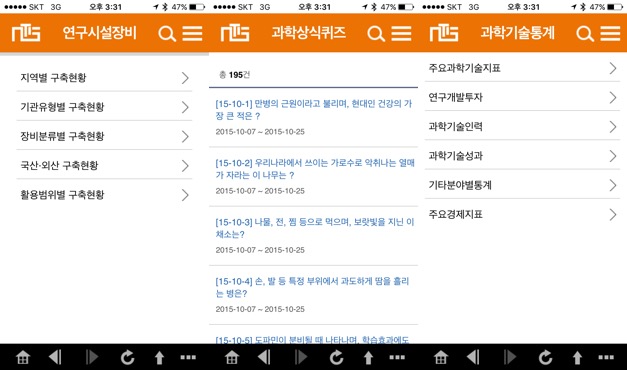Go forward using arrow under 연구시설장비 screen
The height and width of the screenshot is (370, 627).
point(92,357)
